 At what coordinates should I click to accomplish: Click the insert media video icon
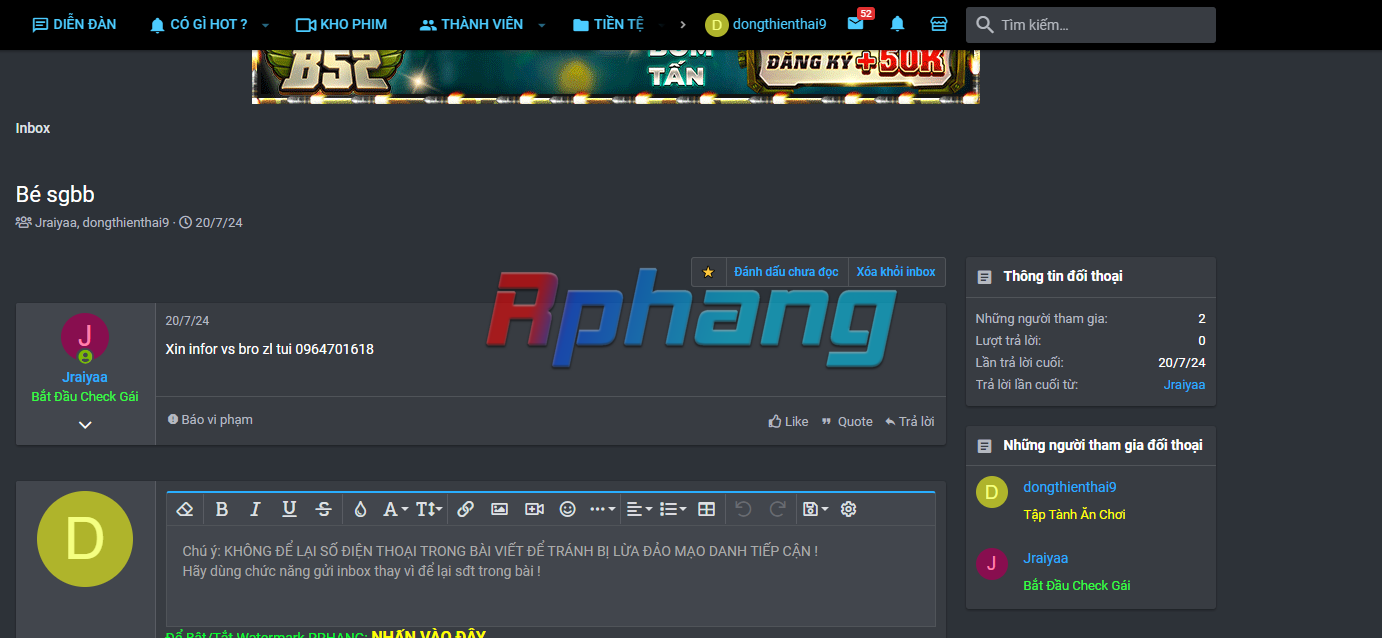534,509
